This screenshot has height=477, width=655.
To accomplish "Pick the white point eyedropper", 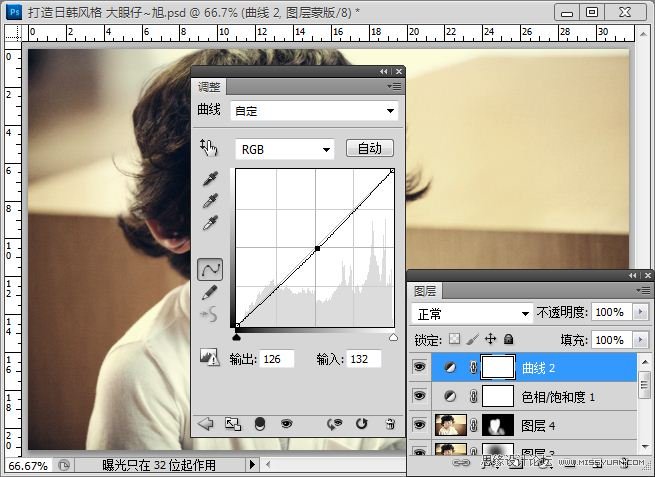I will (x=210, y=223).
